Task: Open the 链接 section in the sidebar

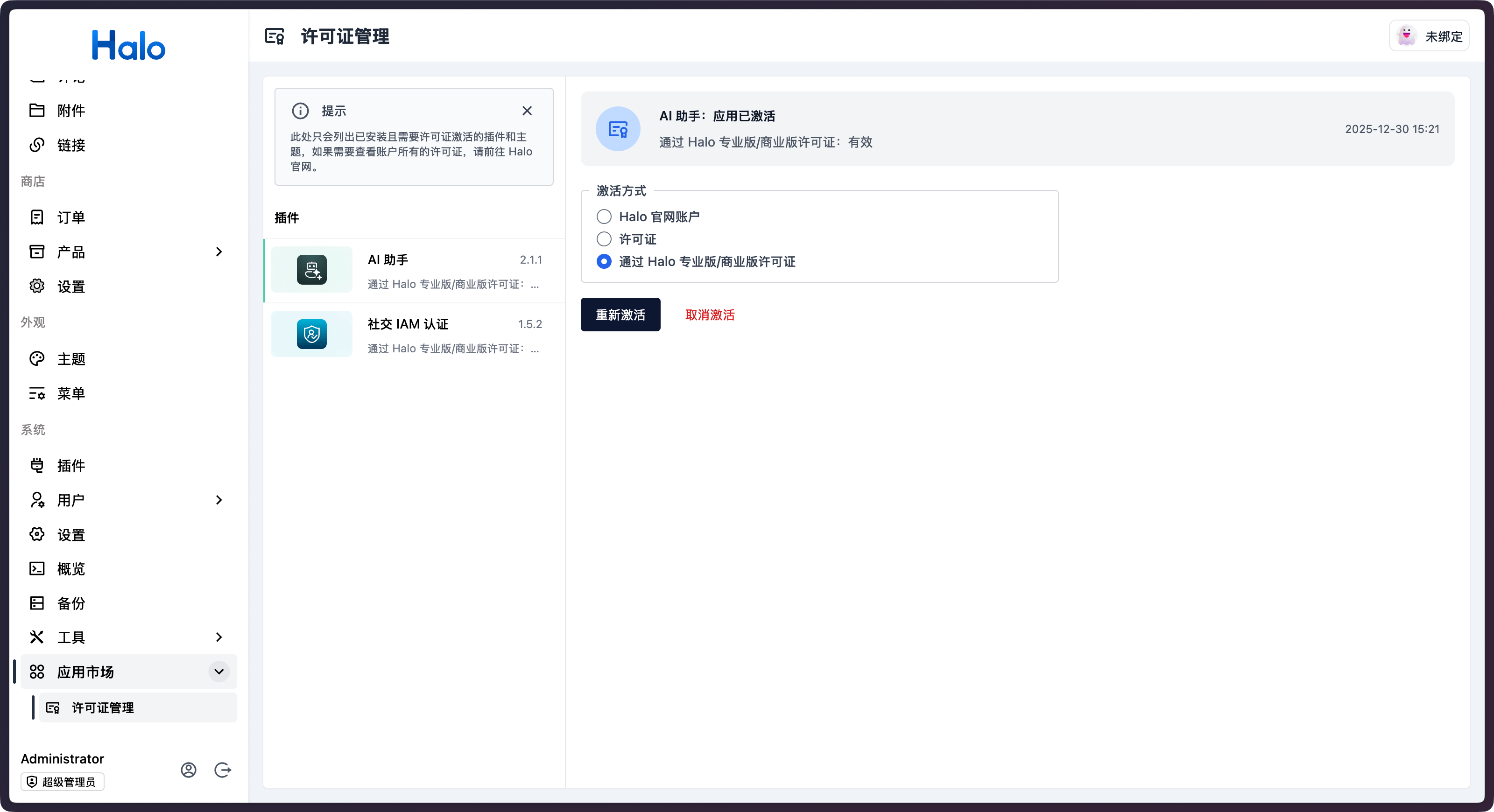Action: pyautogui.click(x=71, y=145)
